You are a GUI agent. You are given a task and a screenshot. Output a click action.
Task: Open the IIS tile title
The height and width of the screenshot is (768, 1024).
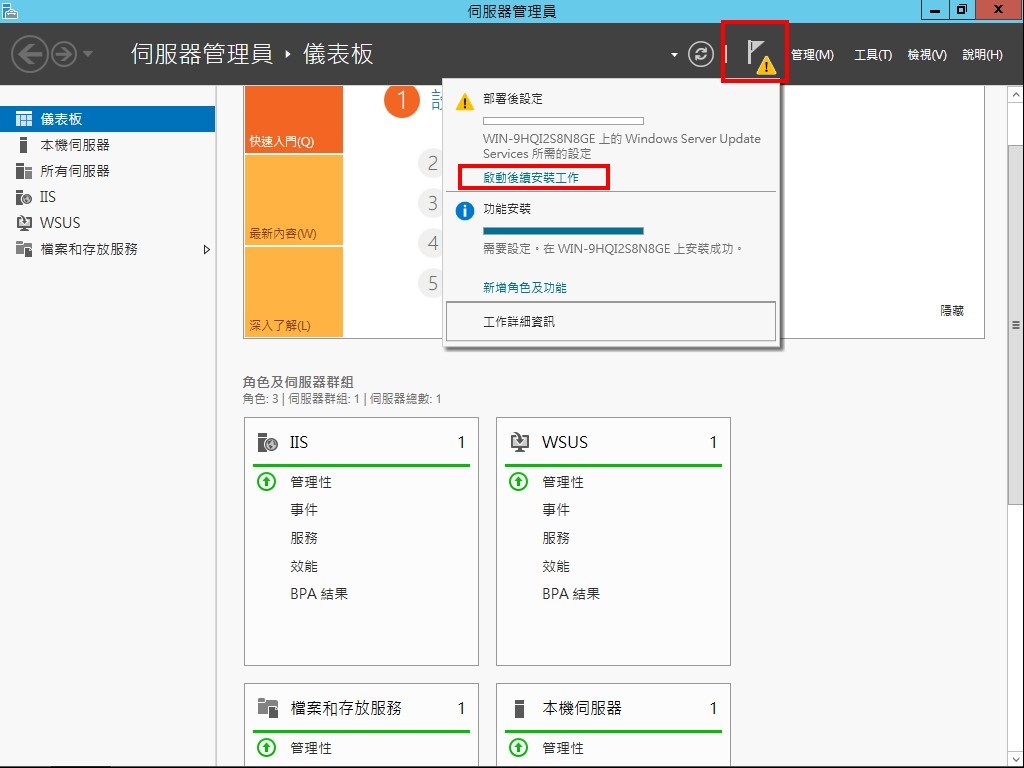pos(298,442)
